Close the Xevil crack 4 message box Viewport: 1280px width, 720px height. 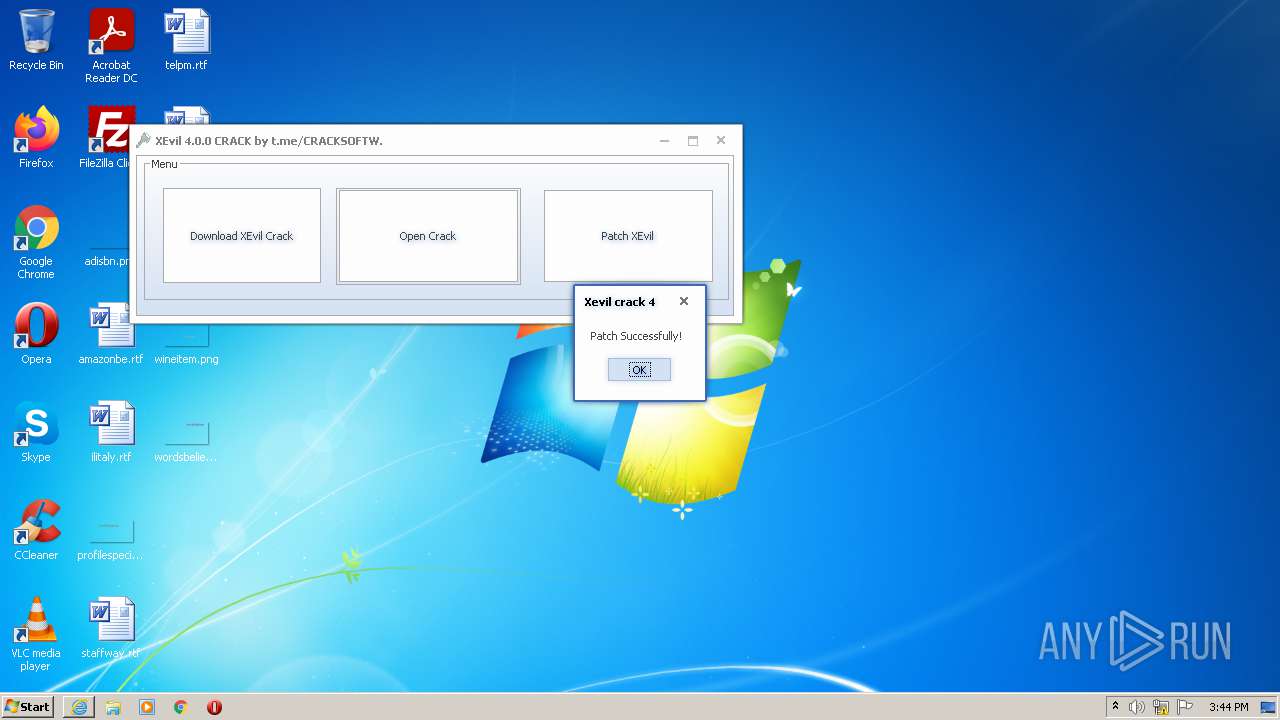(x=684, y=301)
